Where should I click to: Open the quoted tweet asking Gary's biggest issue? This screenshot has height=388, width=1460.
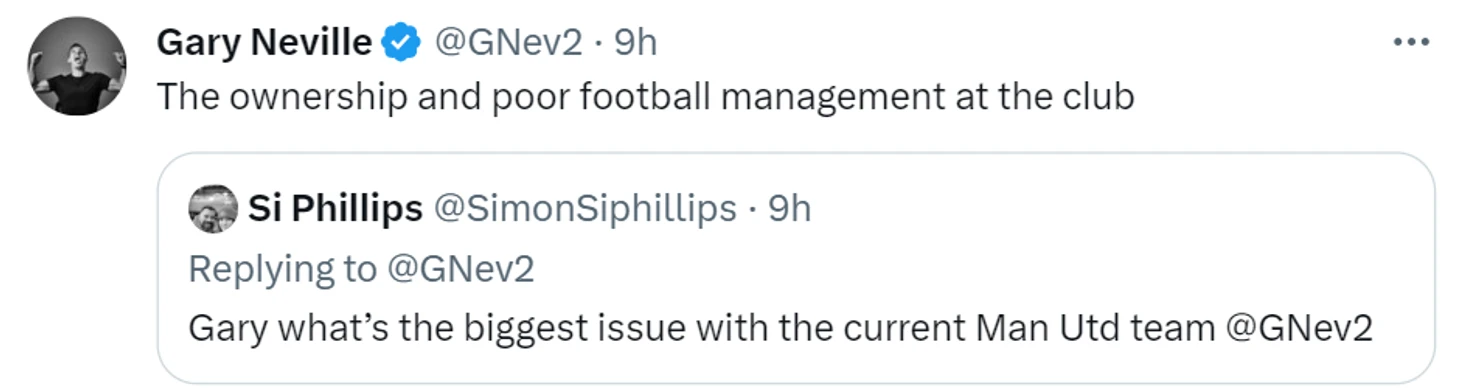click(x=796, y=268)
